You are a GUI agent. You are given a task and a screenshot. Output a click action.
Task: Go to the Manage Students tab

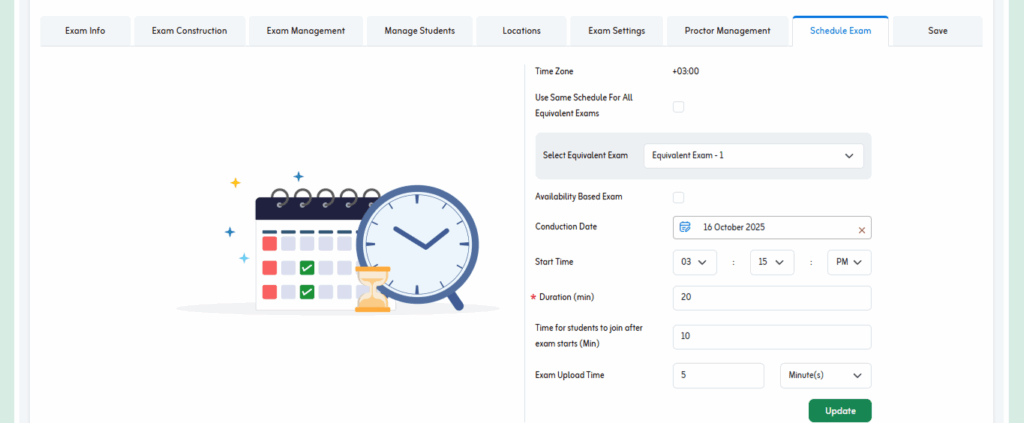pos(419,31)
